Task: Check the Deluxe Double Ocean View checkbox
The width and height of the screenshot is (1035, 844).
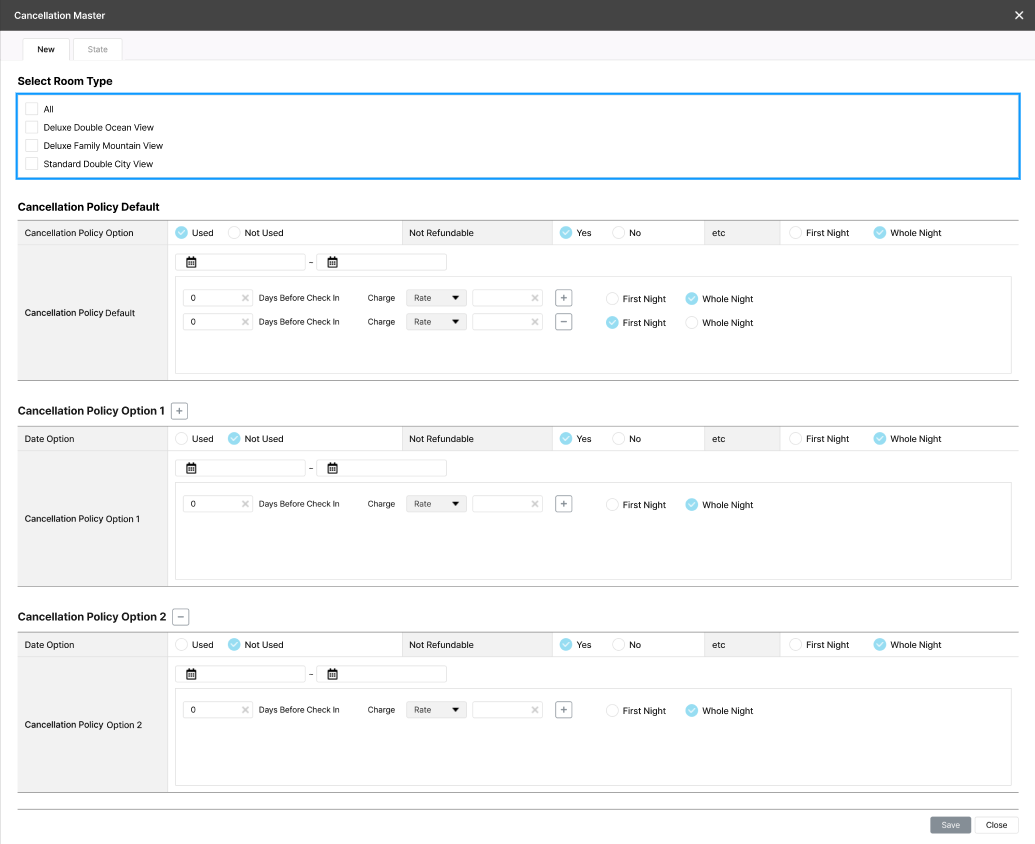Action: (x=32, y=127)
